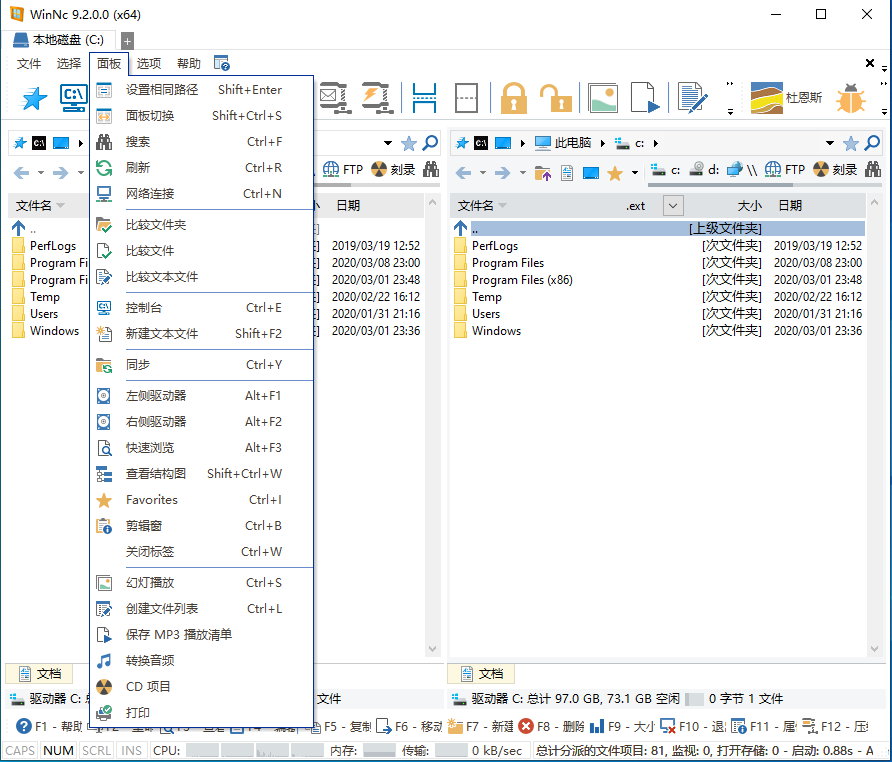Click the document with play arrow icon
This screenshot has width=892, height=762.
coord(645,98)
